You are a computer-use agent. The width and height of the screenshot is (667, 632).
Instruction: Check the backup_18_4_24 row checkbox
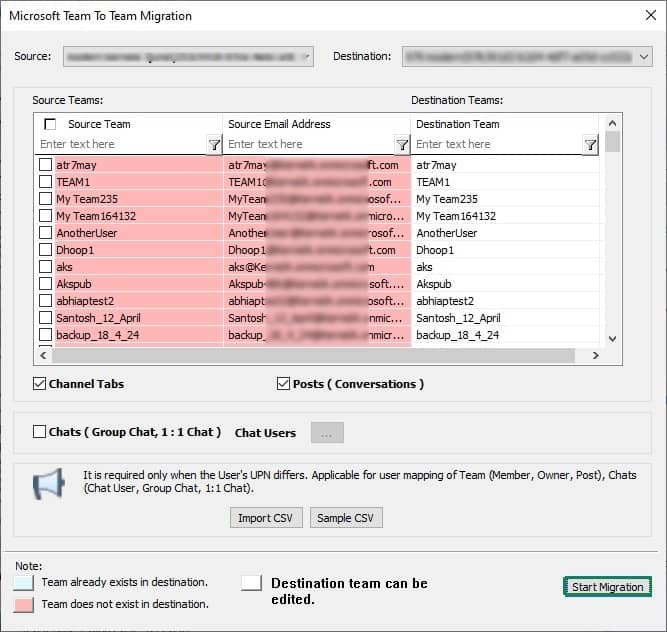coord(46,335)
